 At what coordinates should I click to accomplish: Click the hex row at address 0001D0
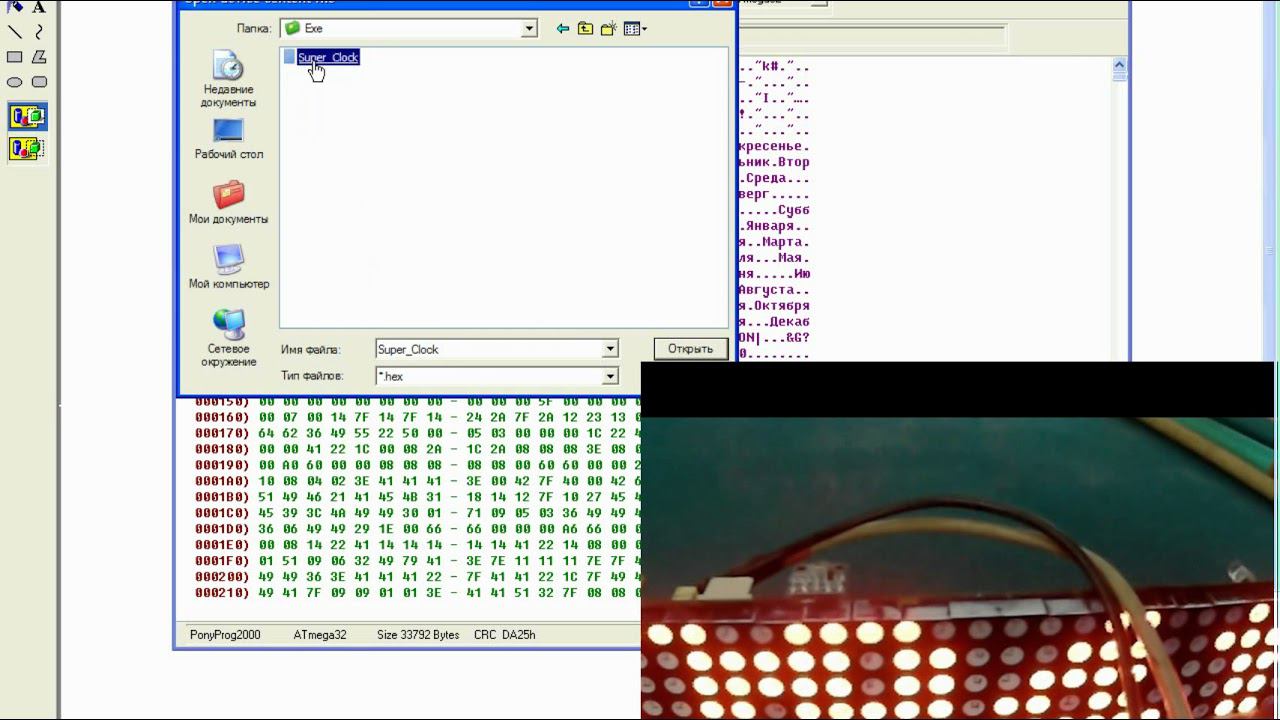click(417, 529)
